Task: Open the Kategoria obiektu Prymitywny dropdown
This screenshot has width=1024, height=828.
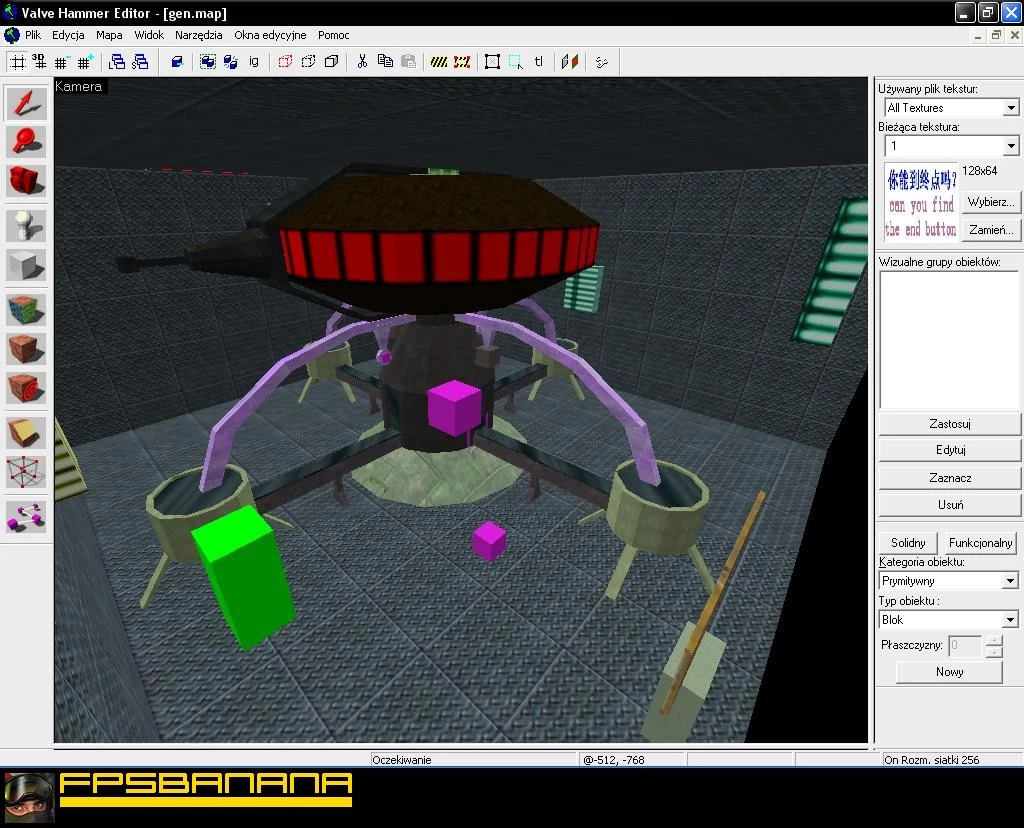Action: click(x=1010, y=581)
